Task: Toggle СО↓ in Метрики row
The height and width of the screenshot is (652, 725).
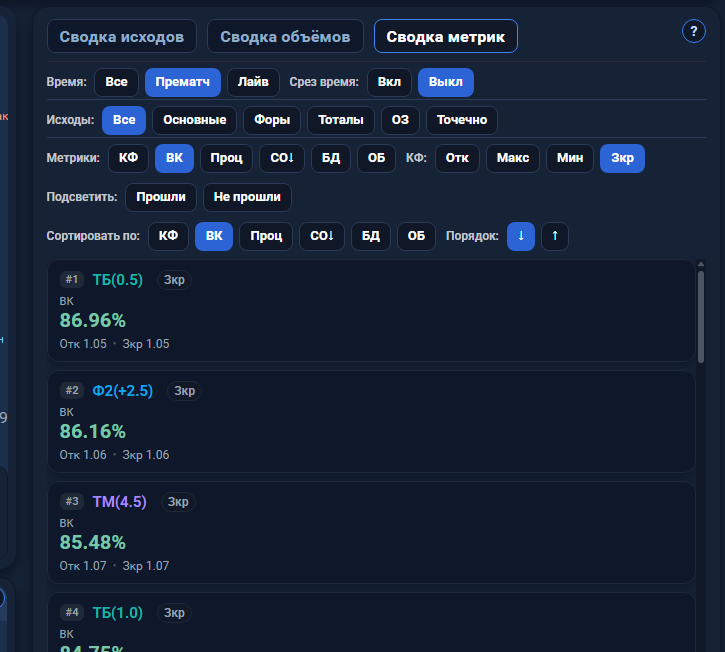Action: pyautogui.click(x=282, y=158)
